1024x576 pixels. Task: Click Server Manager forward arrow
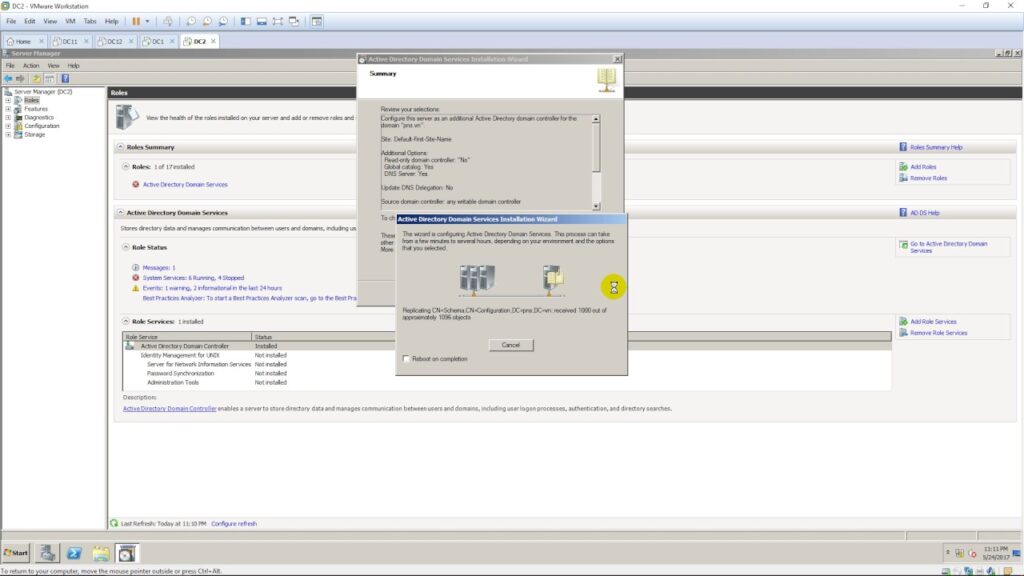click(x=20, y=78)
